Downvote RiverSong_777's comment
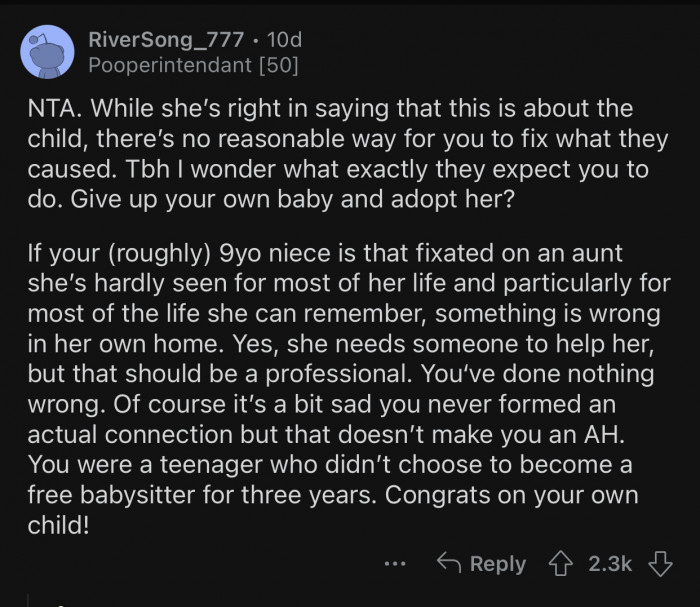 pyautogui.click(x=660, y=564)
